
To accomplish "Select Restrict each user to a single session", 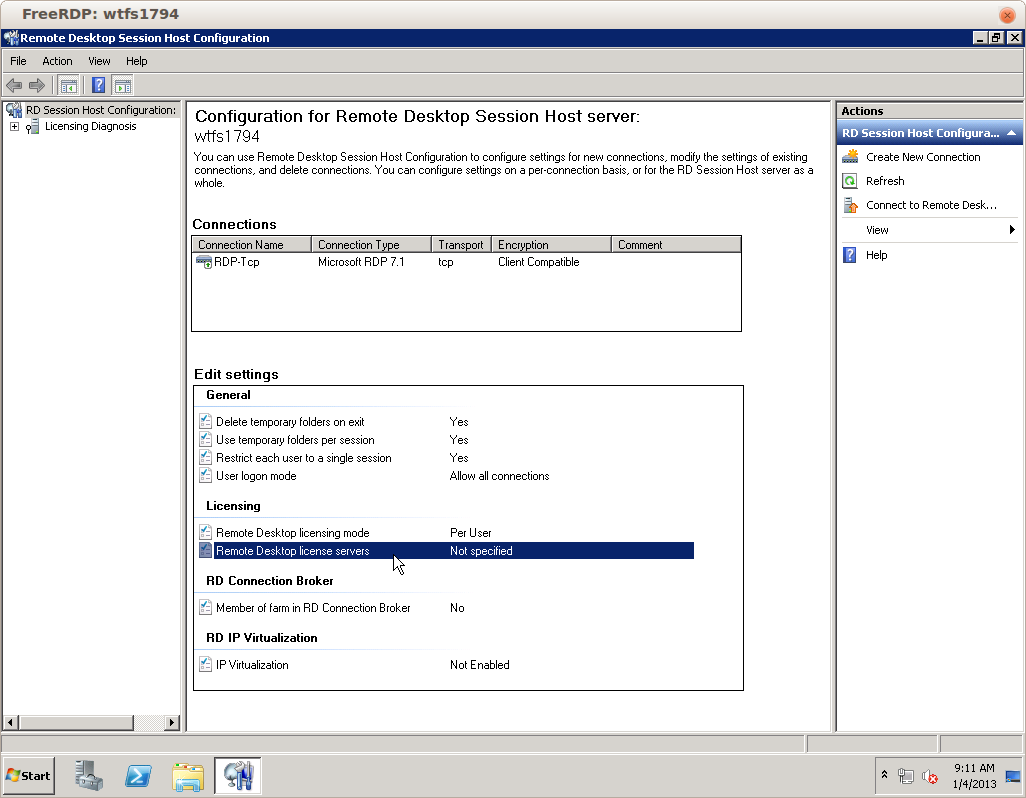I will coord(304,458).
